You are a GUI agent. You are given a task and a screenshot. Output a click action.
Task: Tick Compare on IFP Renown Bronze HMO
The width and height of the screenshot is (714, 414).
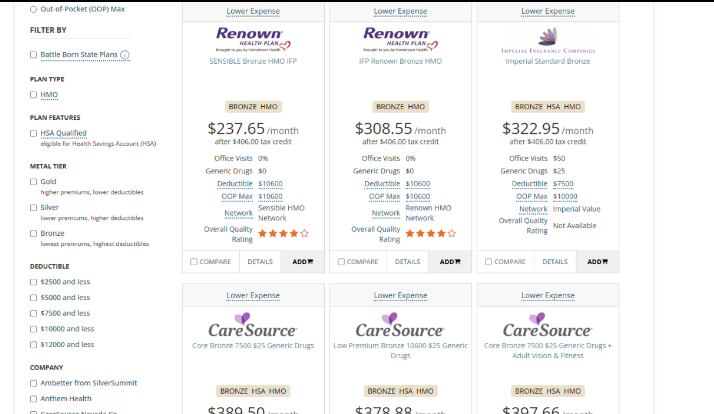[342, 262]
